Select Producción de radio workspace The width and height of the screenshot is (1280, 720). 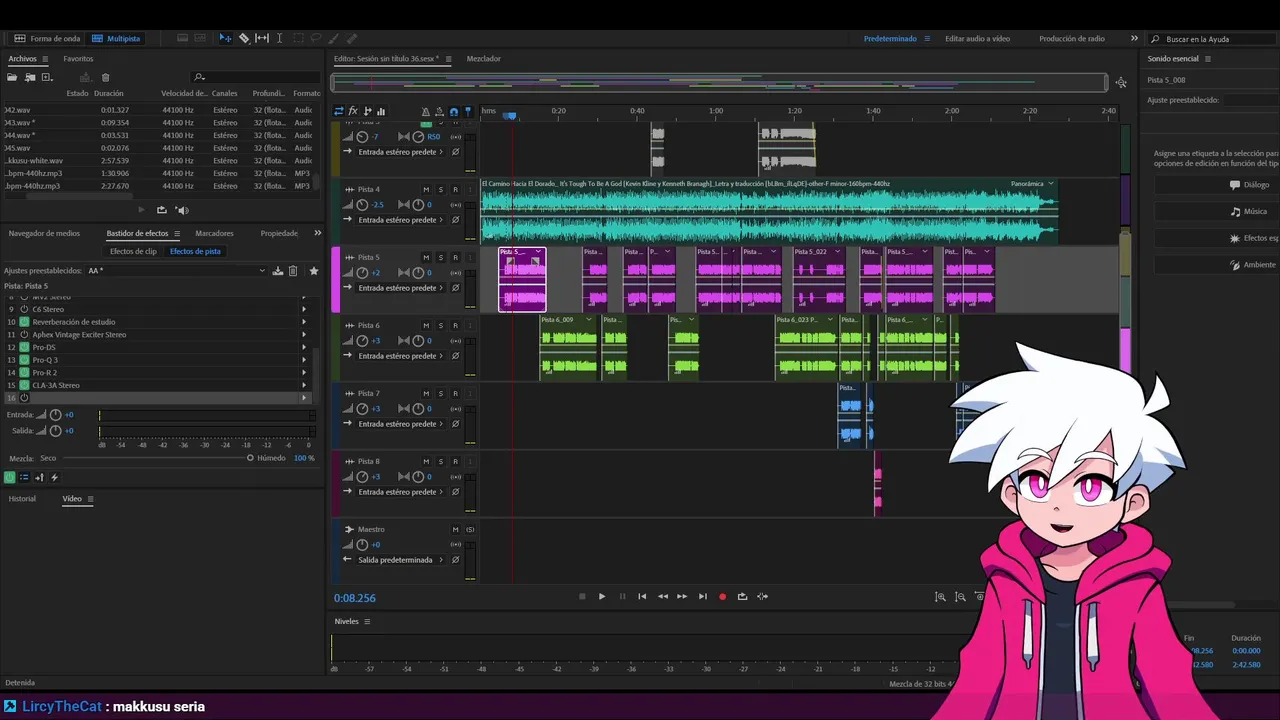tap(1072, 38)
